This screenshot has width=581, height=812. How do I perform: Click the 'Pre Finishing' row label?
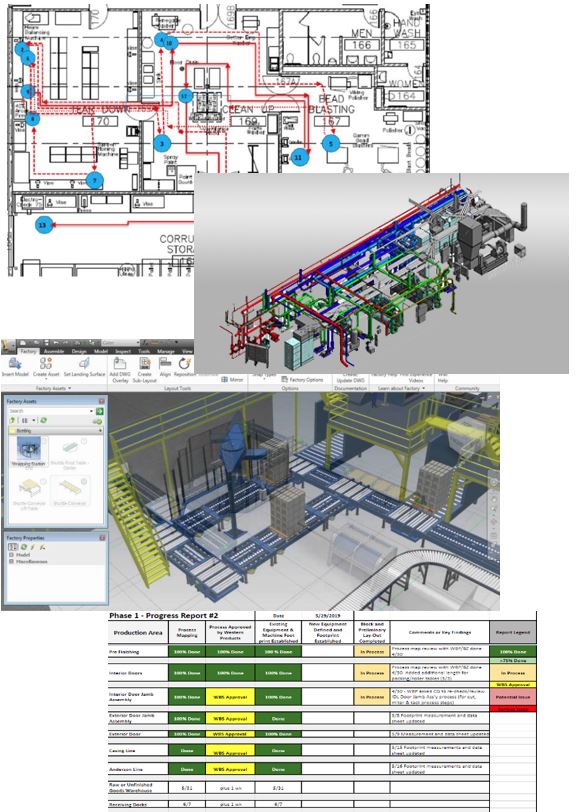click(124, 651)
